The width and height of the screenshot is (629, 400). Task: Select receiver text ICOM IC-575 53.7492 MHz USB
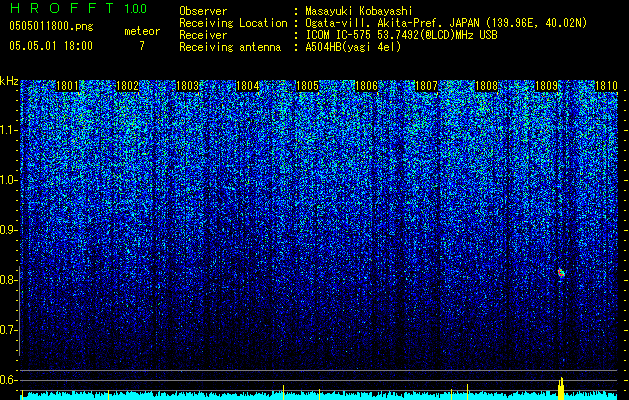(402, 35)
